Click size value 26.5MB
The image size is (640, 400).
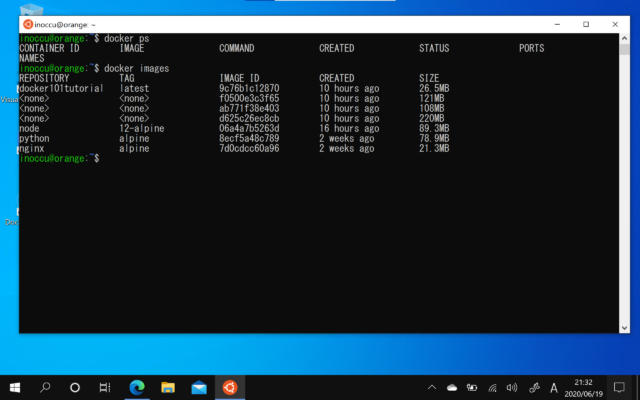coord(434,88)
